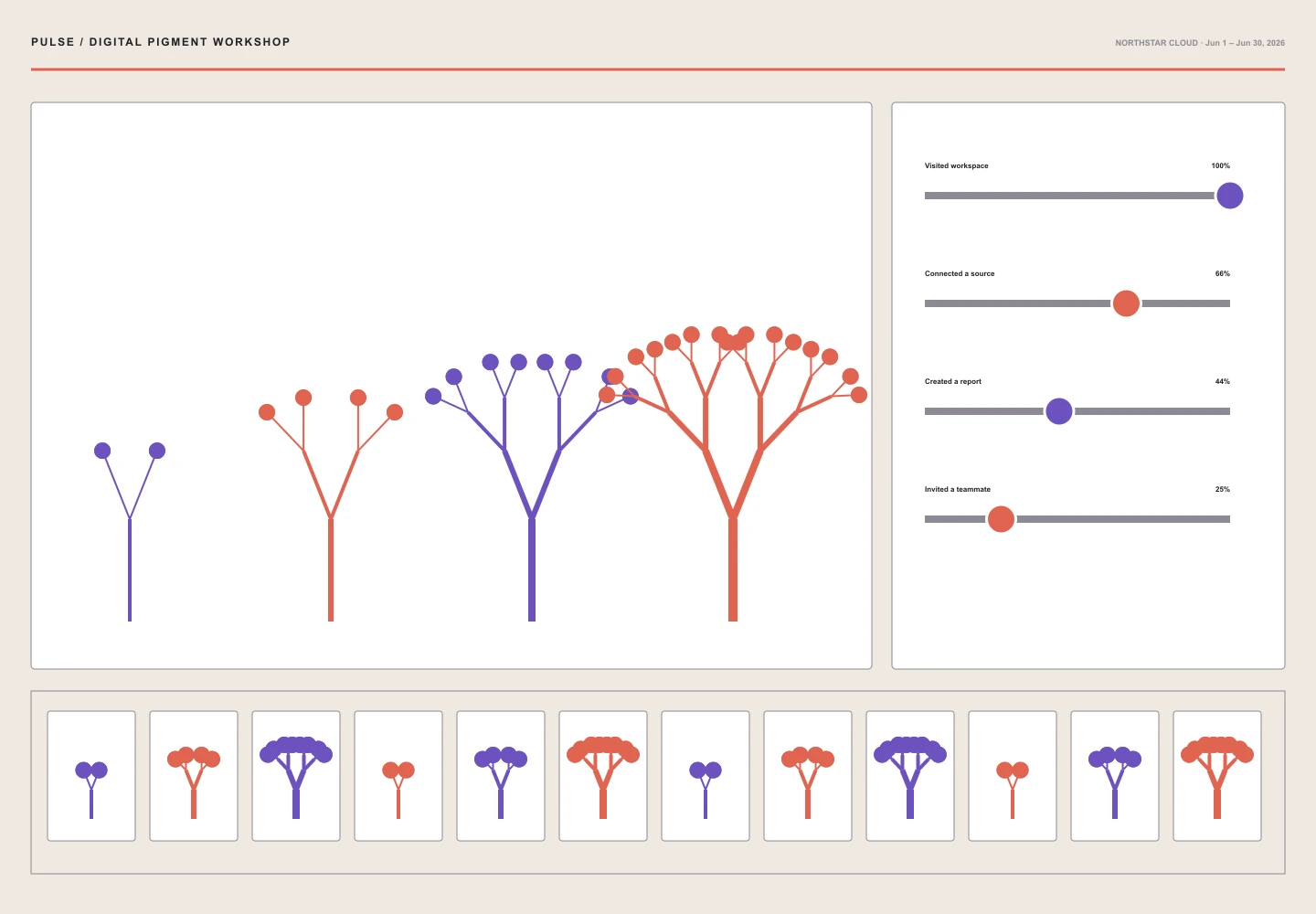Select the 44% value for Created a report
1316x914 pixels.
[1222, 381]
